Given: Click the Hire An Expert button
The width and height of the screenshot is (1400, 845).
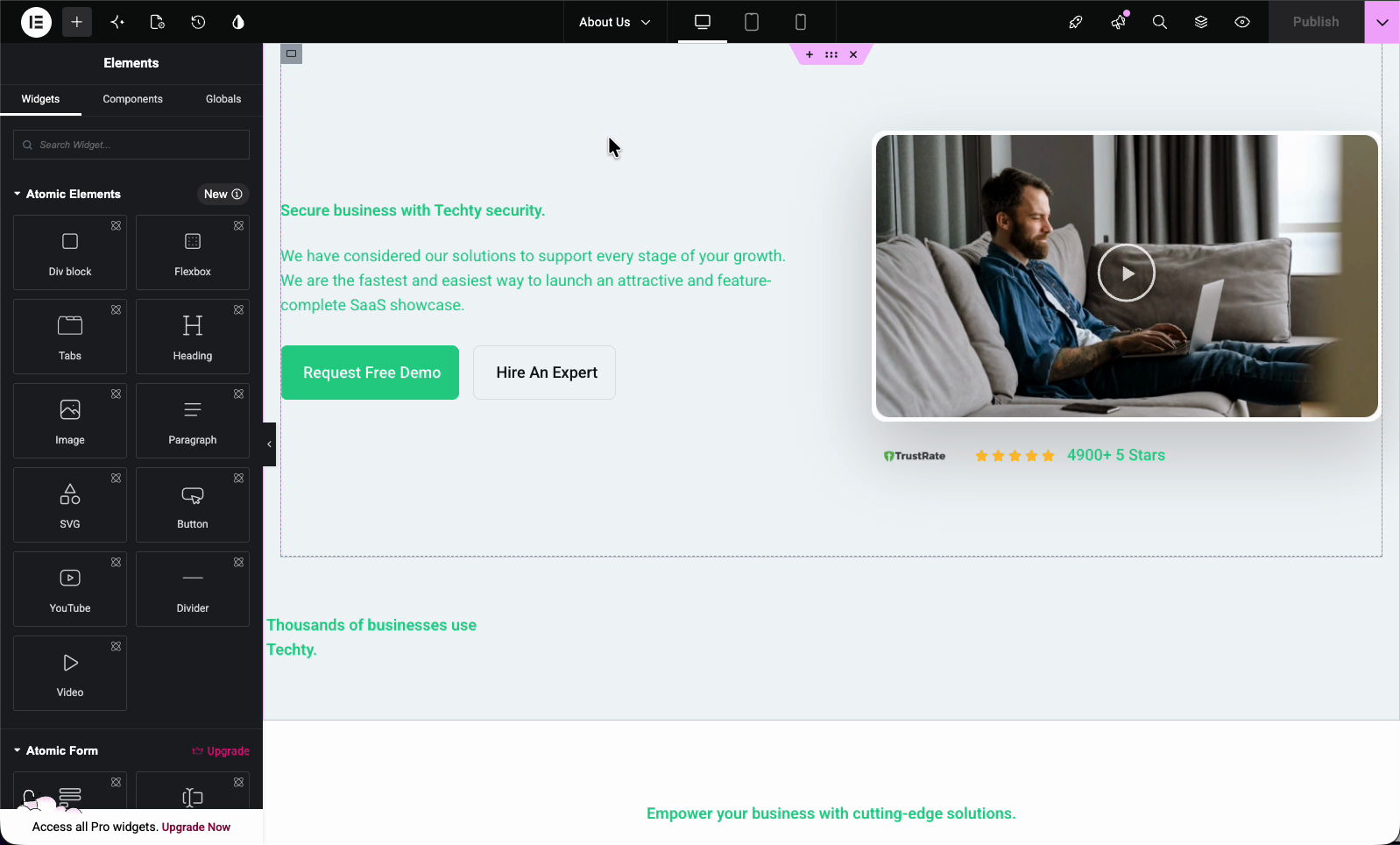Looking at the screenshot, I should [545, 373].
